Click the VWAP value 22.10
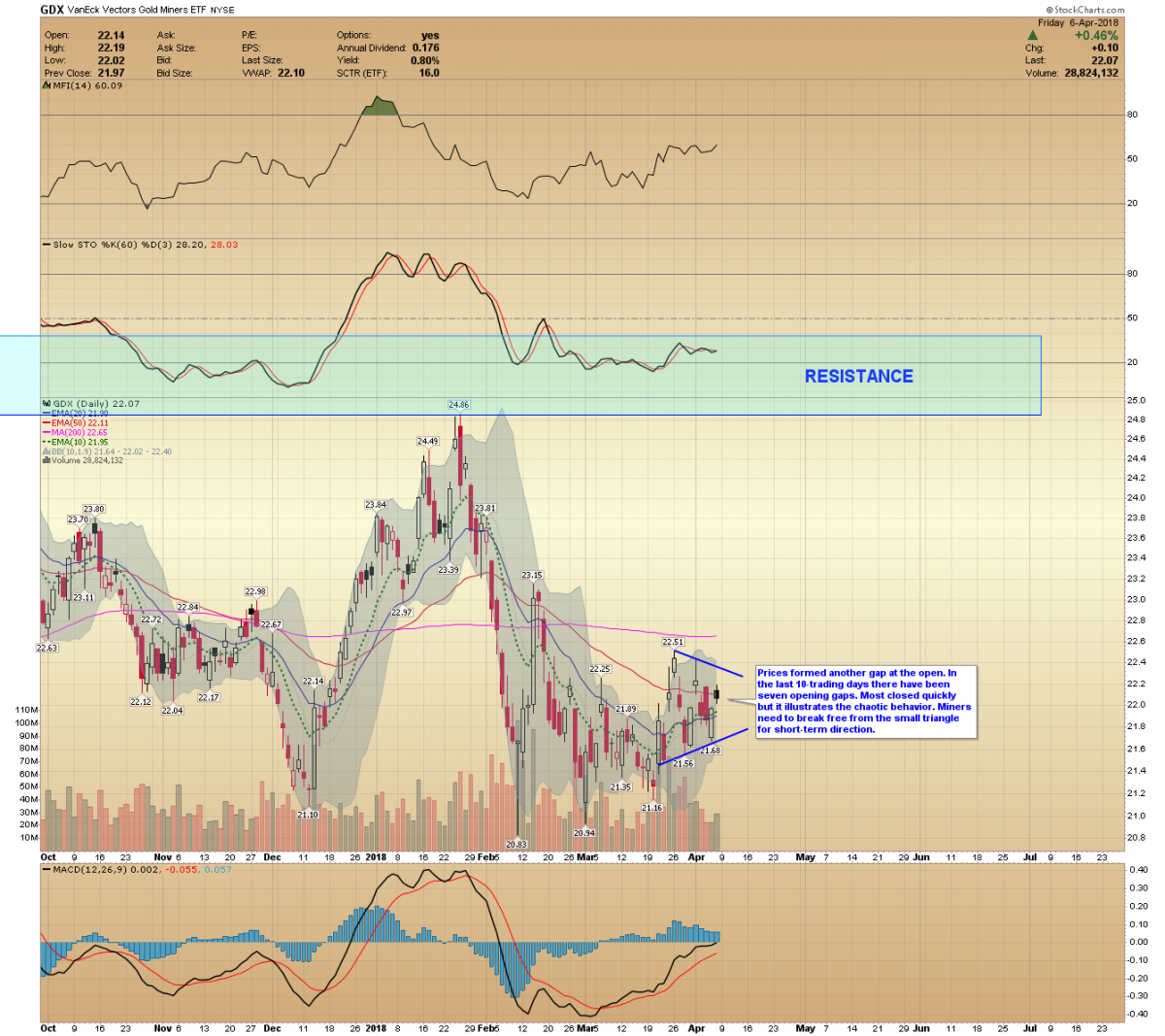This screenshot has width=1165, height=1036. [291, 73]
